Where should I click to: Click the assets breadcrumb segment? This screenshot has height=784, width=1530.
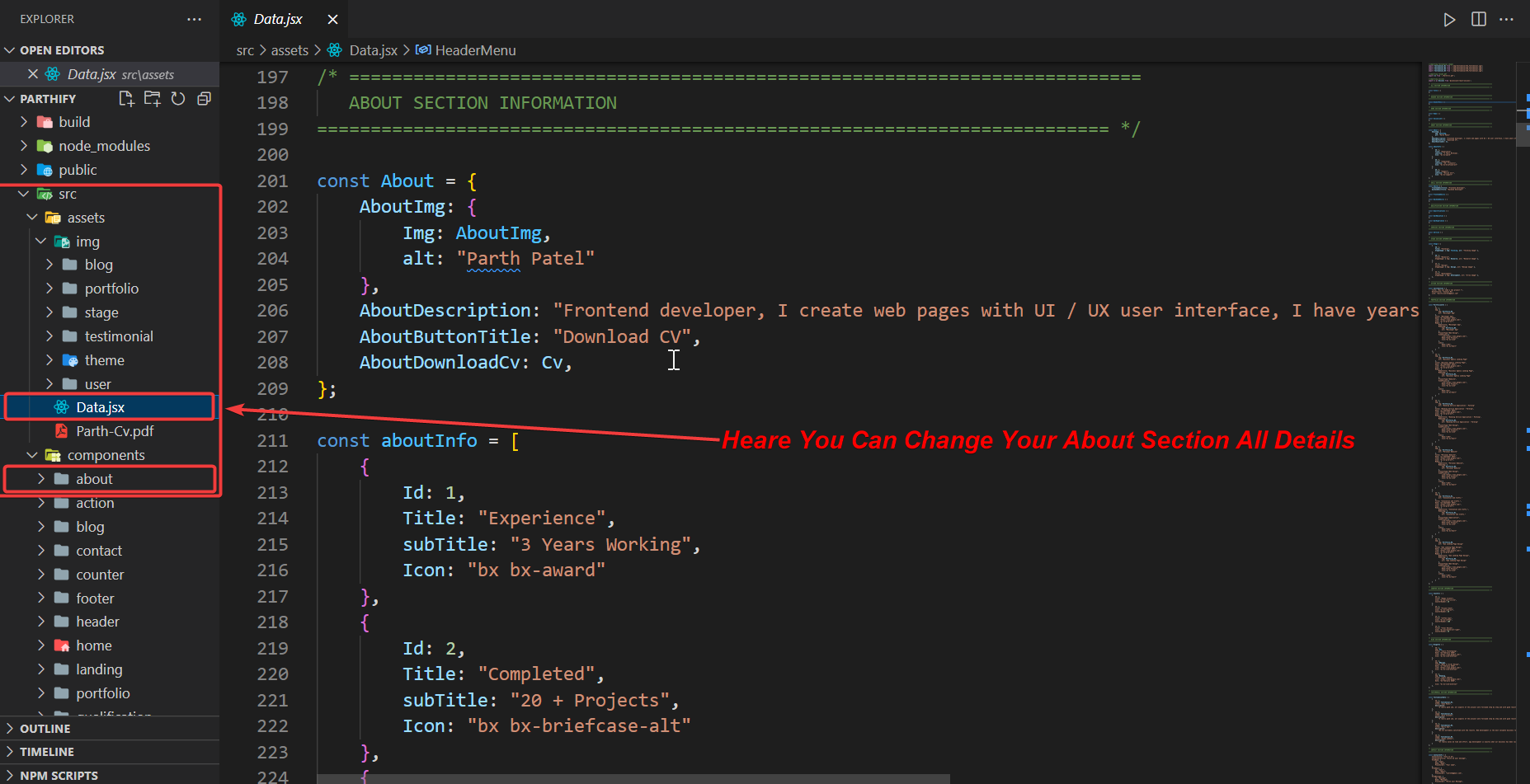[x=290, y=50]
